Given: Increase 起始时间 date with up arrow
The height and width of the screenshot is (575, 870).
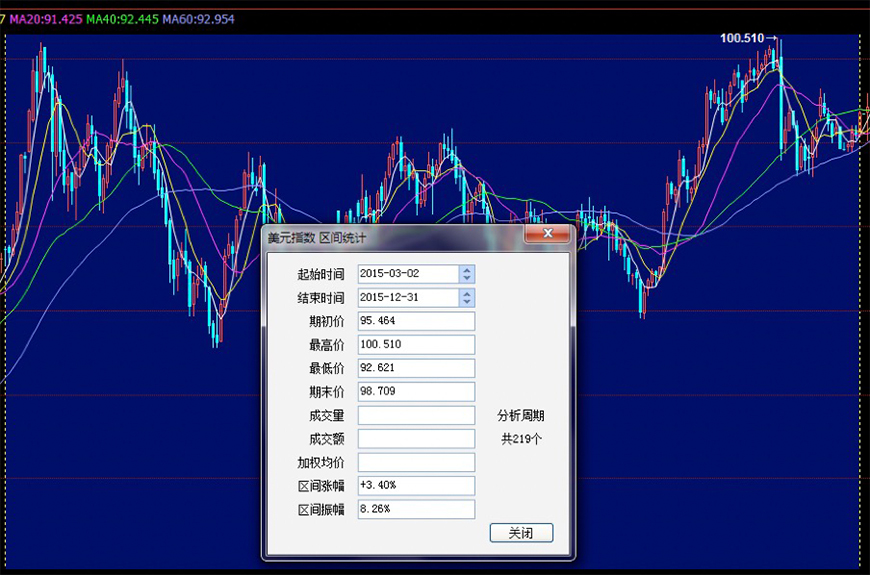Looking at the screenshot, I should point(467,270).
